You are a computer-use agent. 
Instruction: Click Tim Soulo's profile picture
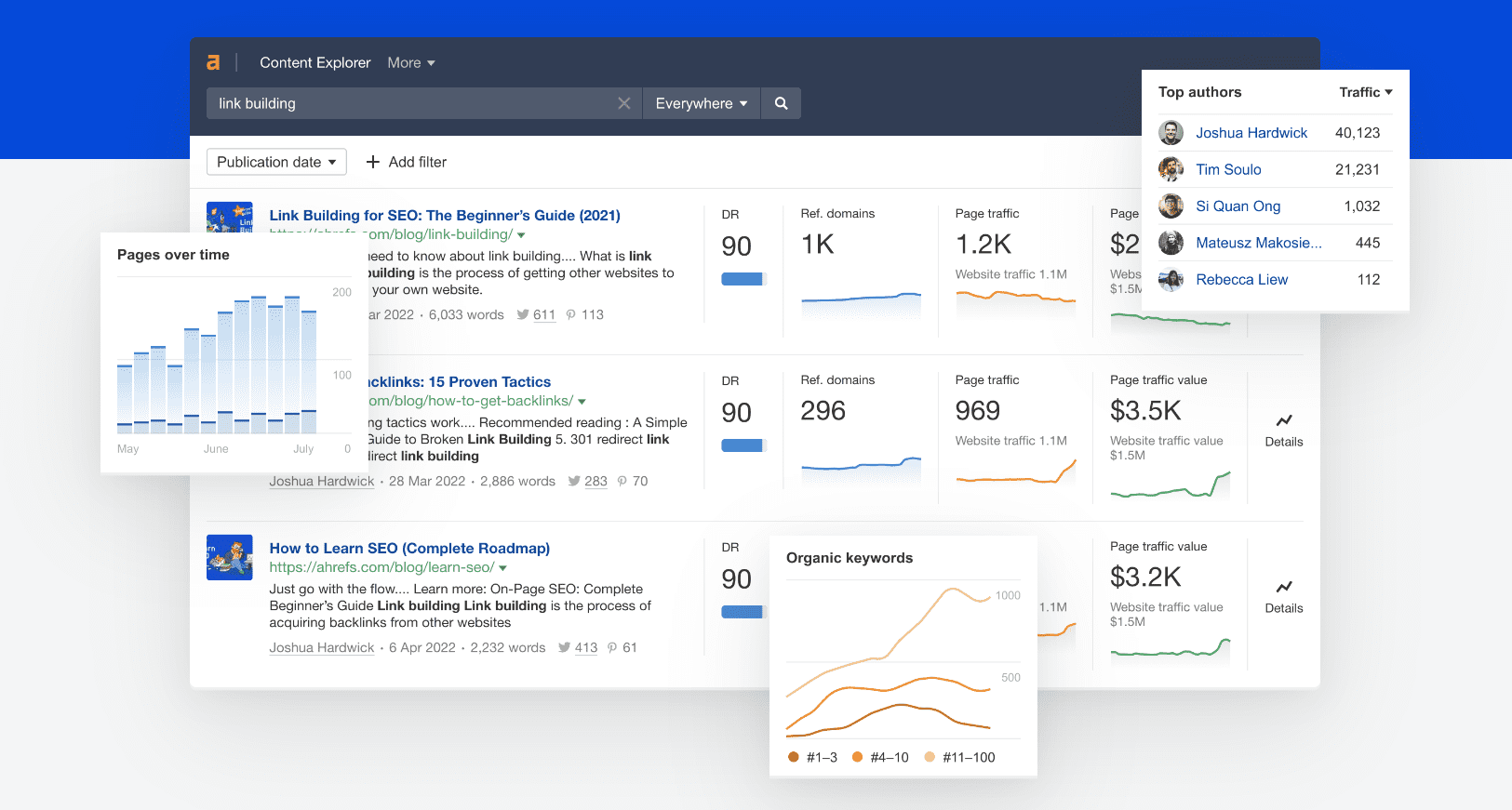tap(1171, 169)
